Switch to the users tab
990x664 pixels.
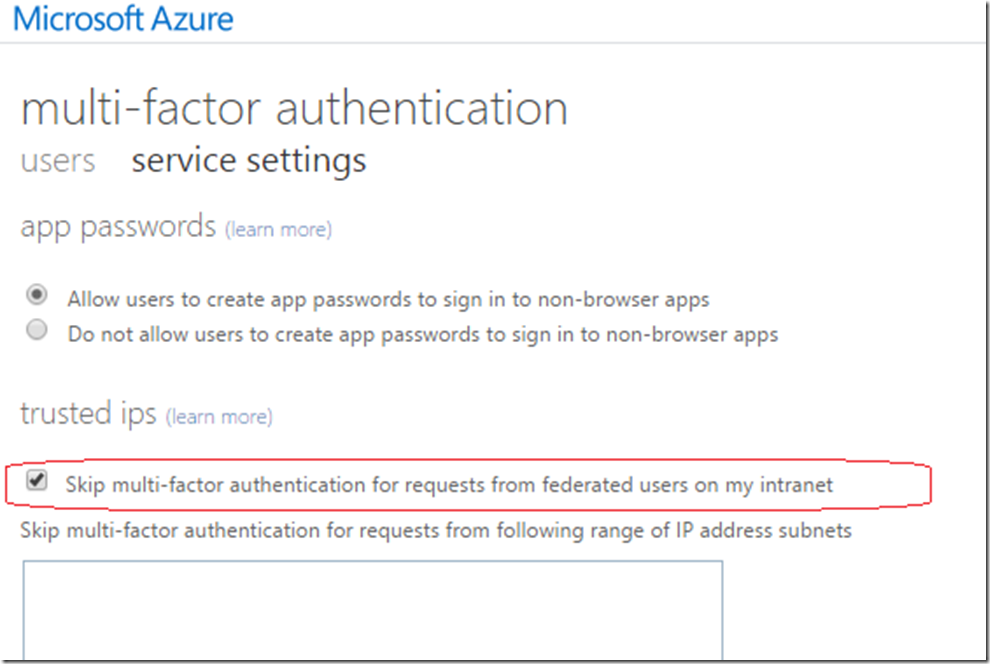click(x=58, y=161)
